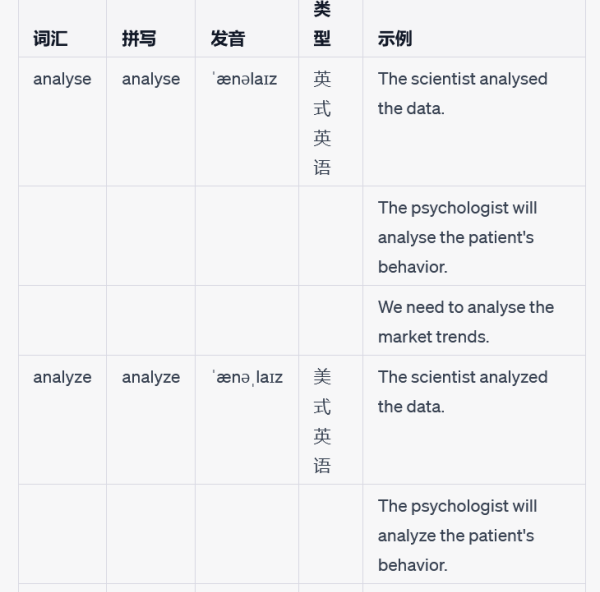Click 'The psychologist will analyze the patient's behavior.'

[x=457, y=535]
